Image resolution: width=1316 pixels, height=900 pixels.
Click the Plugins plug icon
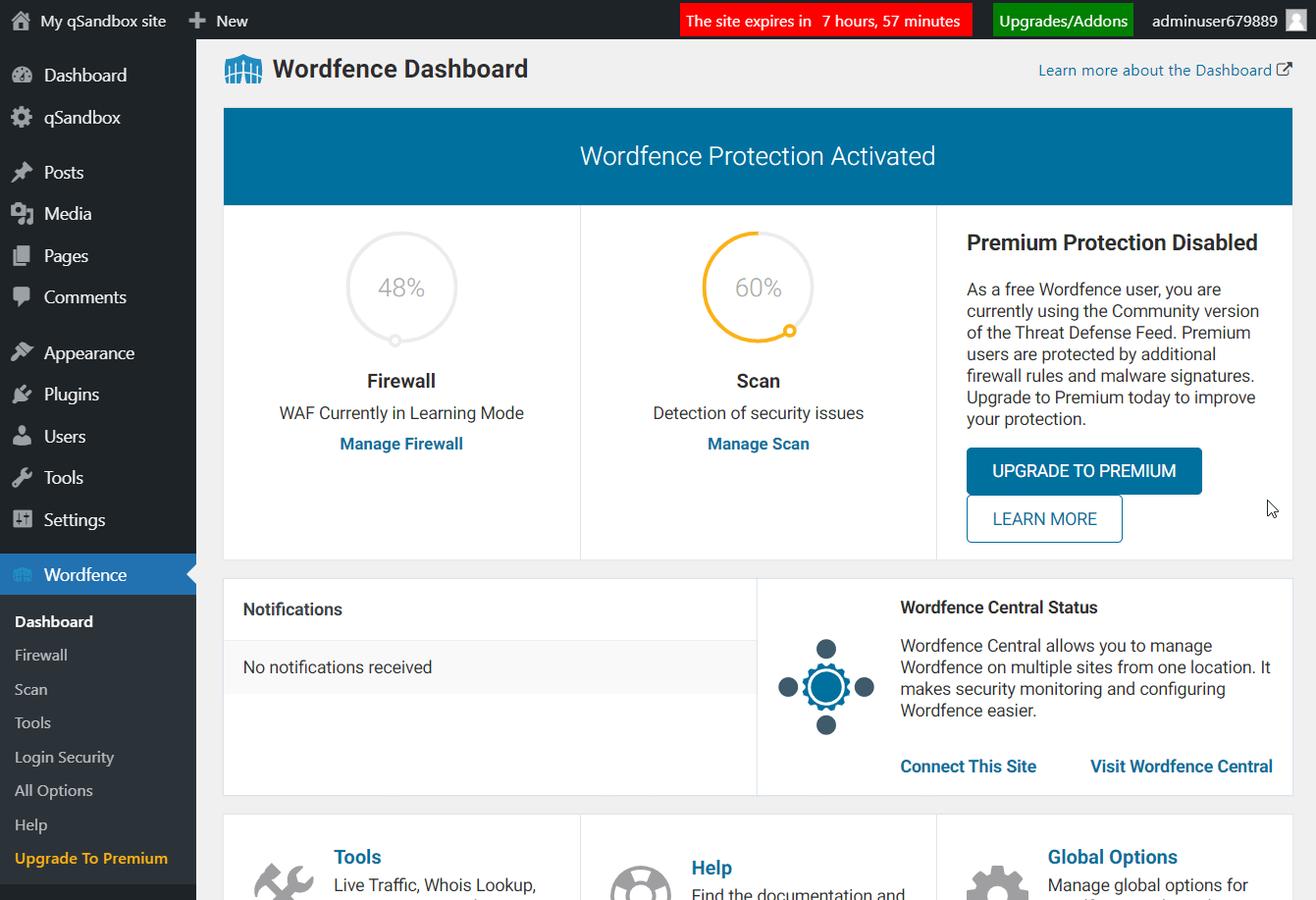(x=22, y=395)
